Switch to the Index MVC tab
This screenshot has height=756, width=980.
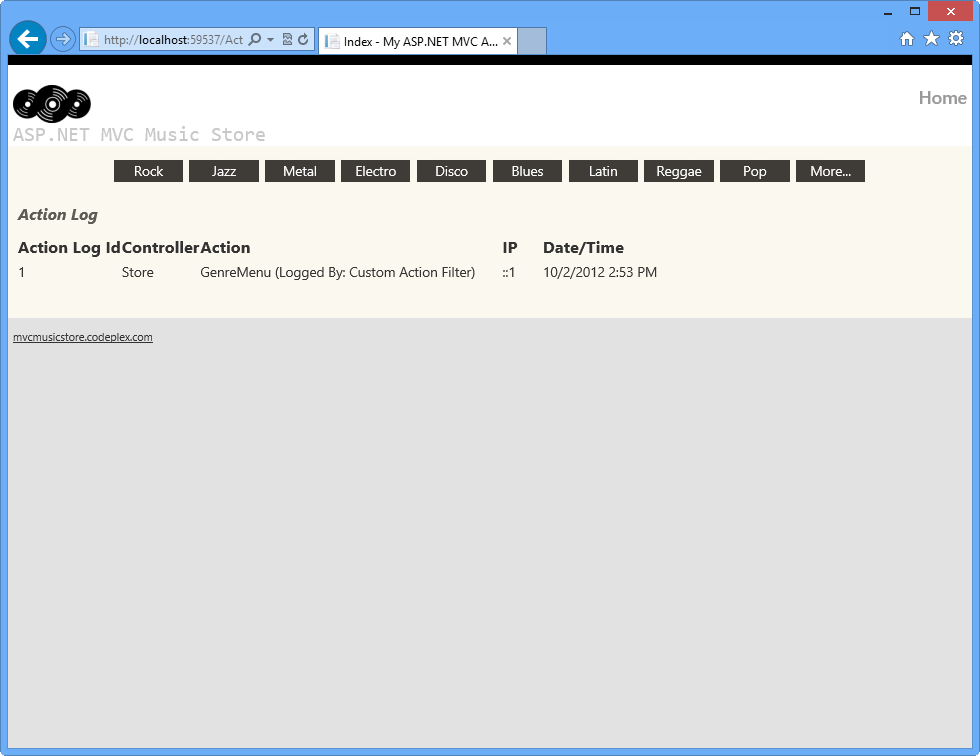413,41
